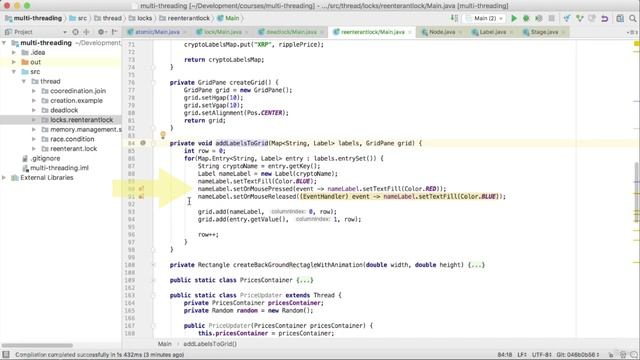Click addLabelsToGrid() in the bottom breadcrumb

pos(210,344)
